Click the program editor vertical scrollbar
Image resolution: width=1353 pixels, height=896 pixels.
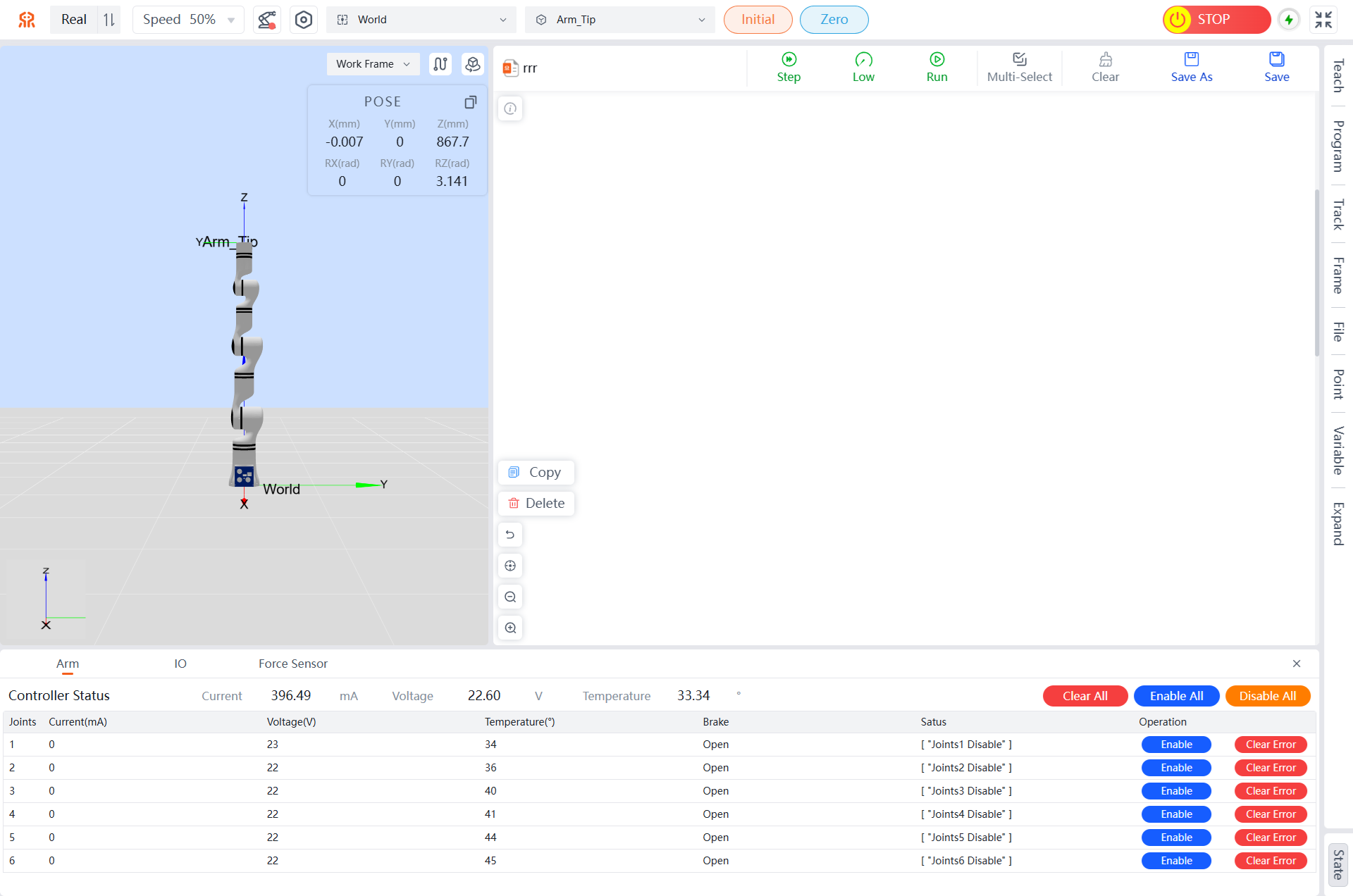point(1316,273)
